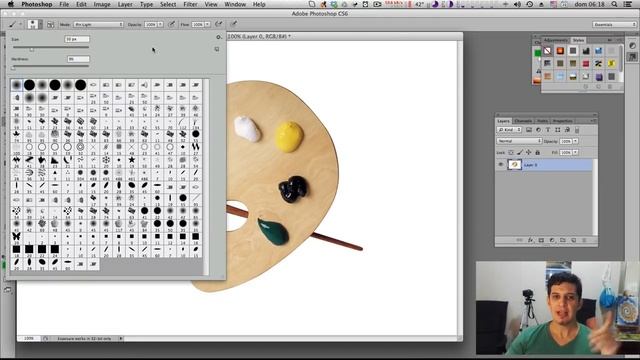
Task: Click the brush Hardness slider handle
Action: pyautogui.click(x=13, y=68)
